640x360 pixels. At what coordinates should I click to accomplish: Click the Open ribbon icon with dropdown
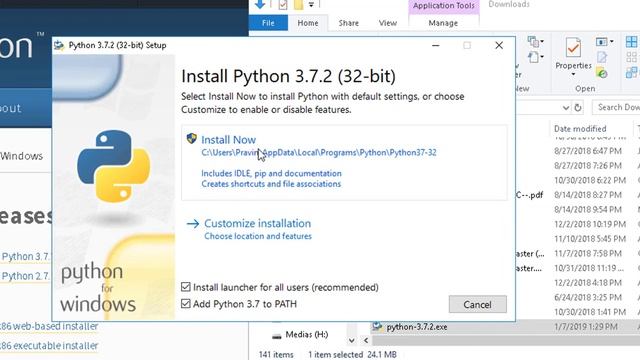click(x=604, y=42)
